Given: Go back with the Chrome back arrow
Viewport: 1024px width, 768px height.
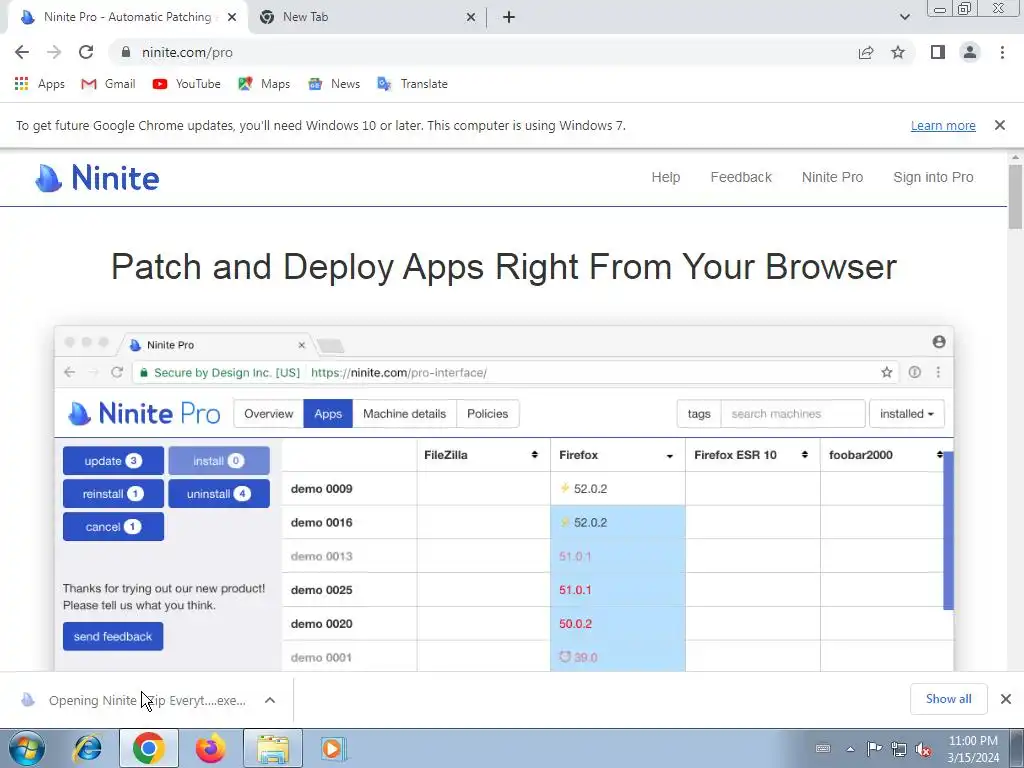Looking at the screenshot, I should 22,52.
